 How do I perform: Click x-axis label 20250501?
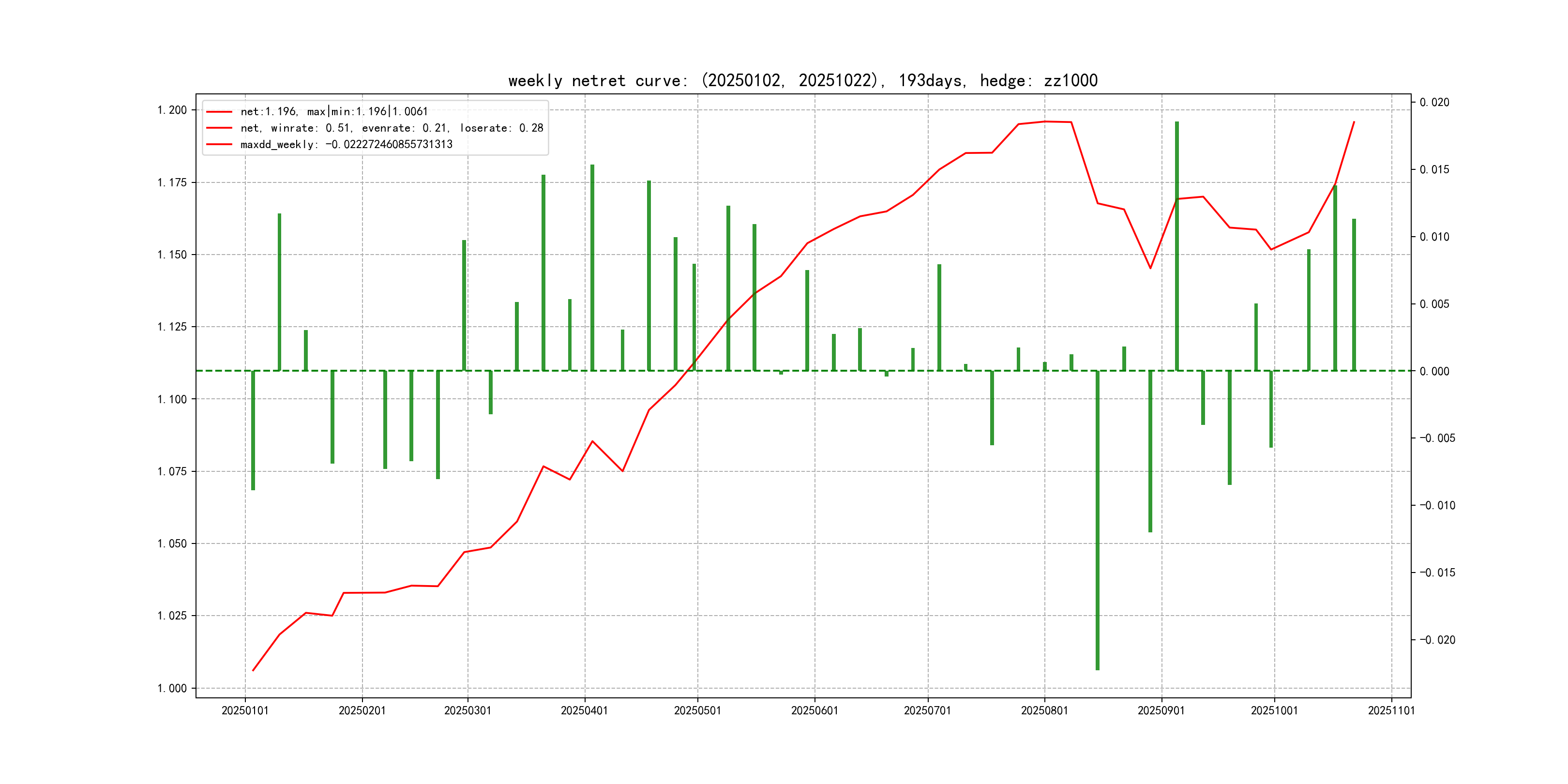697,711
